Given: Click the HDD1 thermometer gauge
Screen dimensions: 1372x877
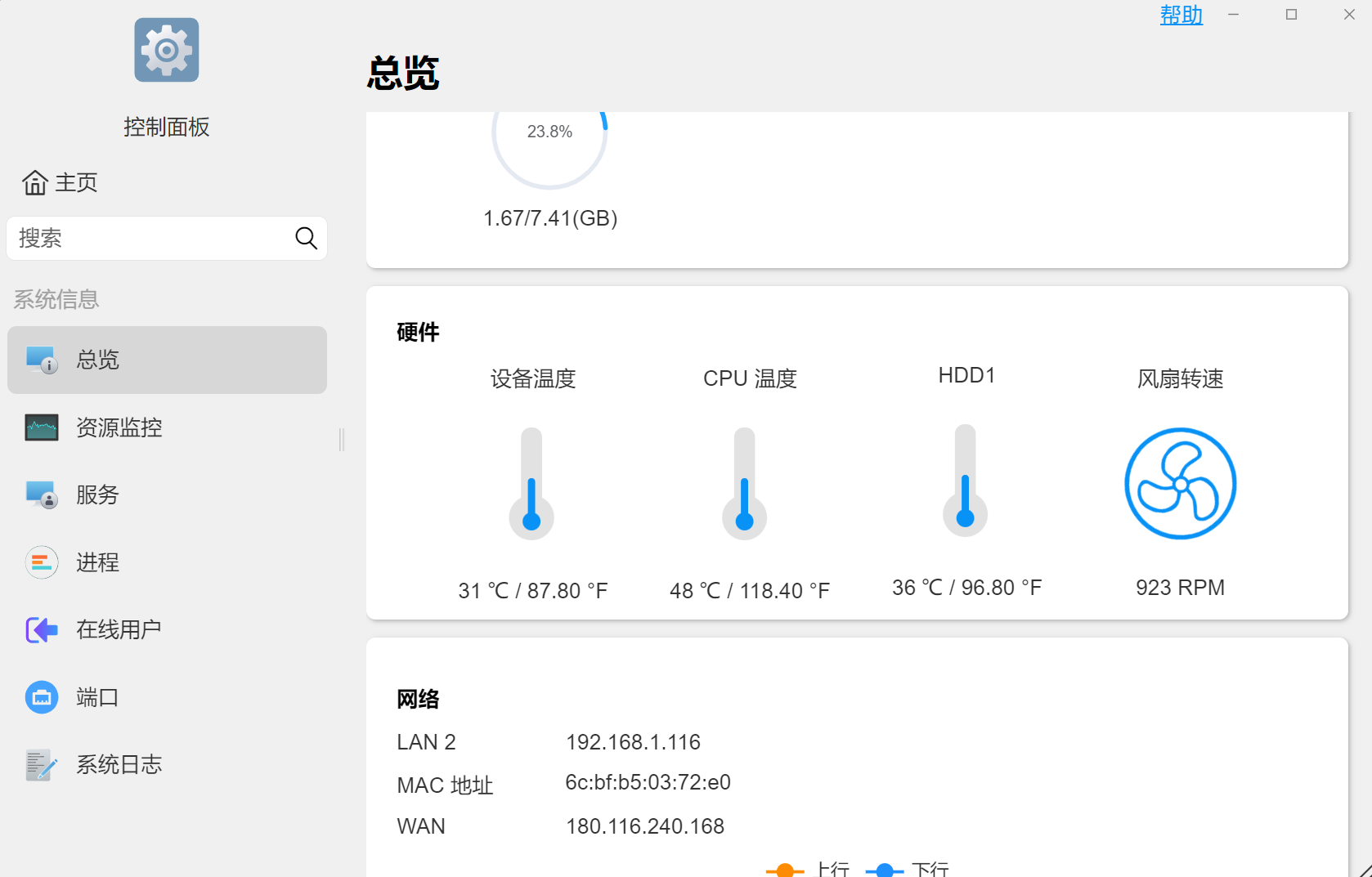Looking at the screenshot, I should [965, 481].
